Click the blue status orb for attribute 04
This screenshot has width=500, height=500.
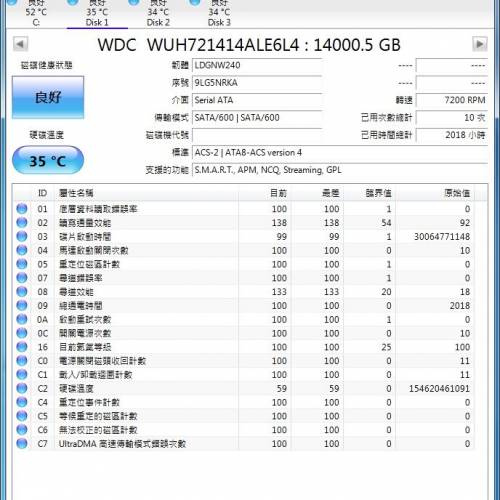click(22, 250)
